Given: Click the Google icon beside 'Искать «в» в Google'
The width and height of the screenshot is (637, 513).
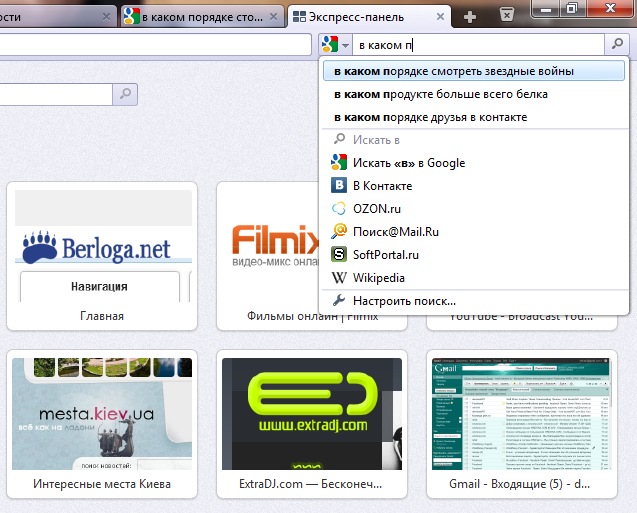Looking at the screenshot, I should (x=339, y=162).
